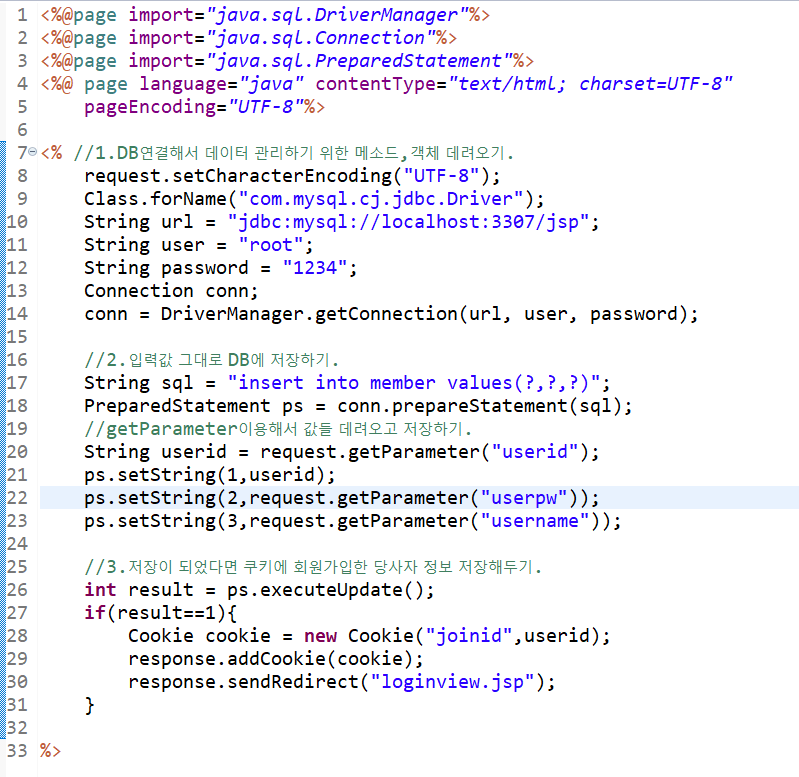Click the "int" keyword on line 26
The width and height of the screenshot is (799, 777).
pyautogui.click(x=100, y=590)
